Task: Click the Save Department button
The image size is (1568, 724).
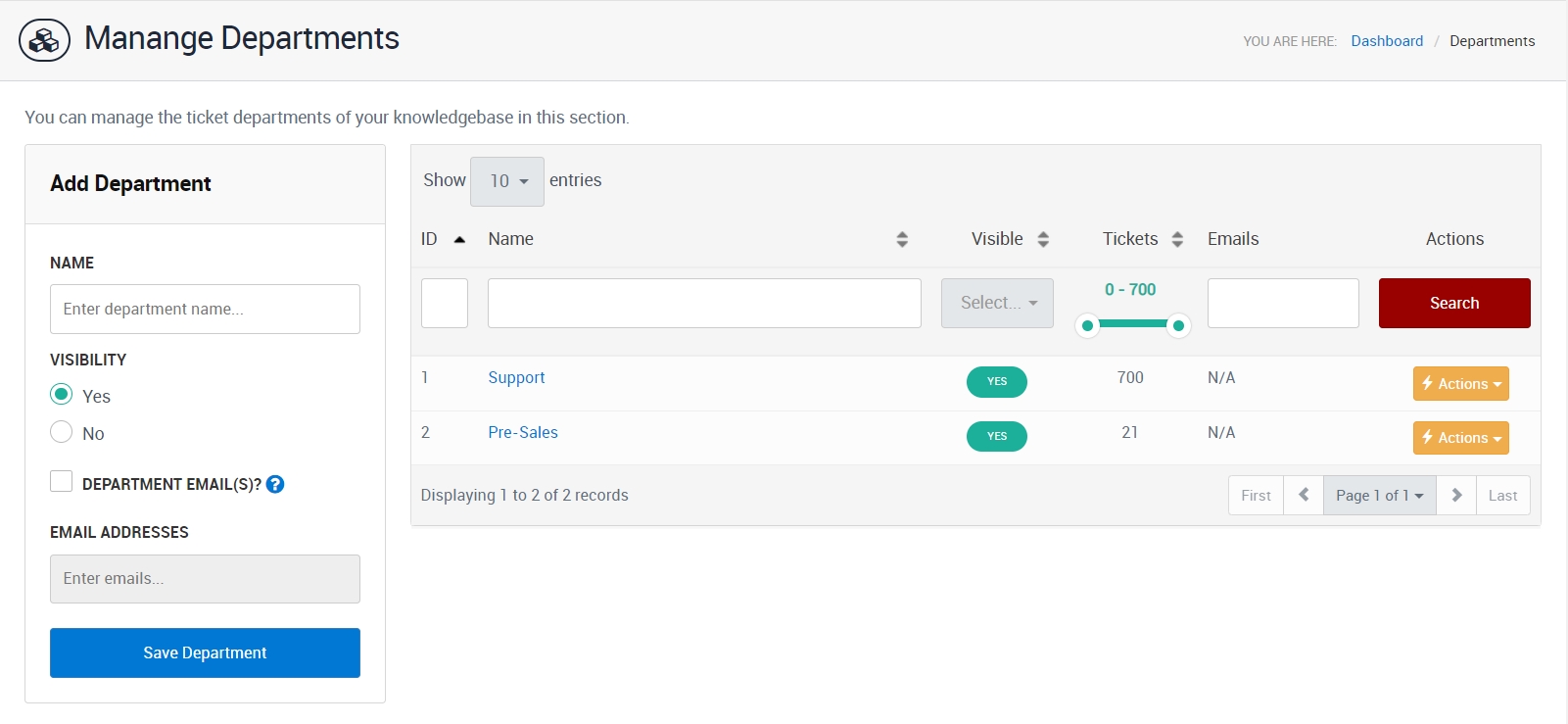Action: click(x=205, y=652)
